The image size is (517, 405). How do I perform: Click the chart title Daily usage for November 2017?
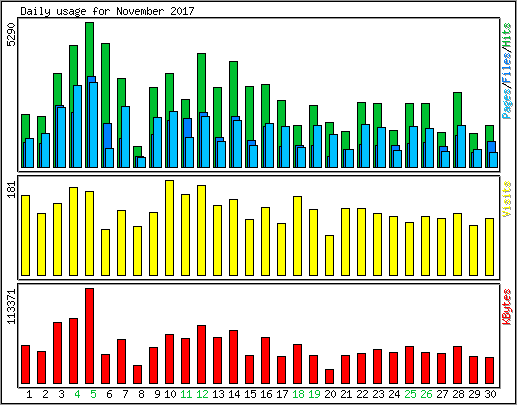[x=107, y=11]
